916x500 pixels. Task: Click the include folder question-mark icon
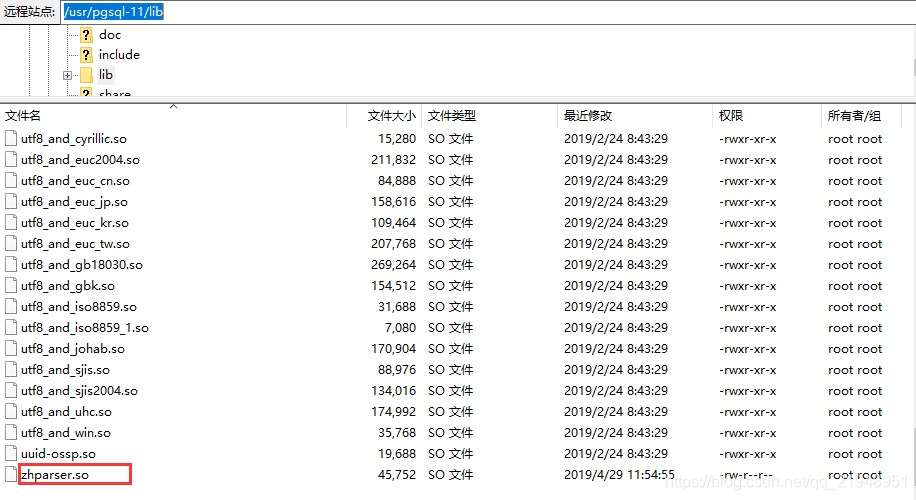pos(86,55)
